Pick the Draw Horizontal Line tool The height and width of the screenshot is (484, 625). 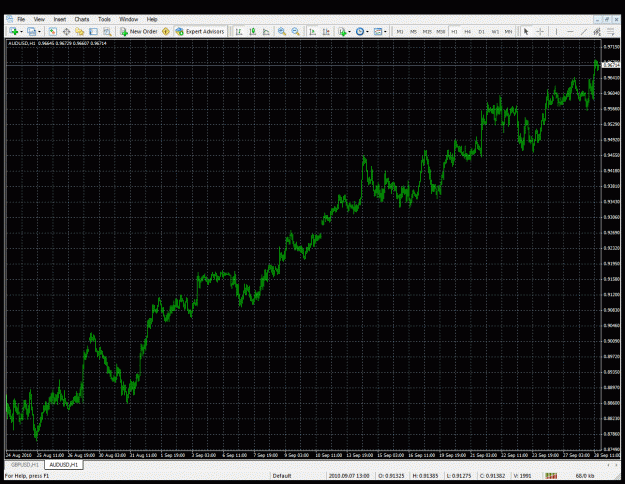tap(570, 31)
